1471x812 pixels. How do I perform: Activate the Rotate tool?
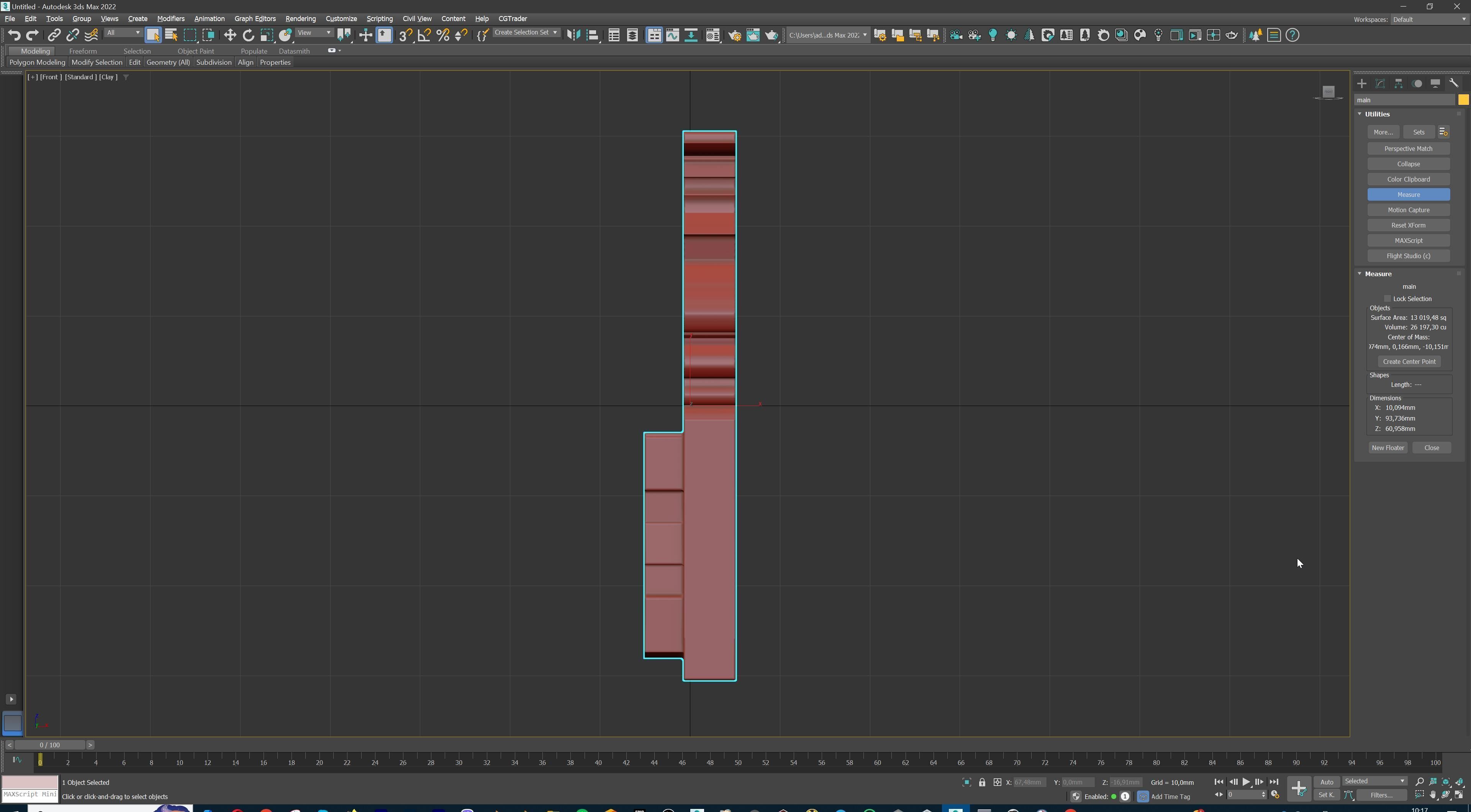[248, 35]
